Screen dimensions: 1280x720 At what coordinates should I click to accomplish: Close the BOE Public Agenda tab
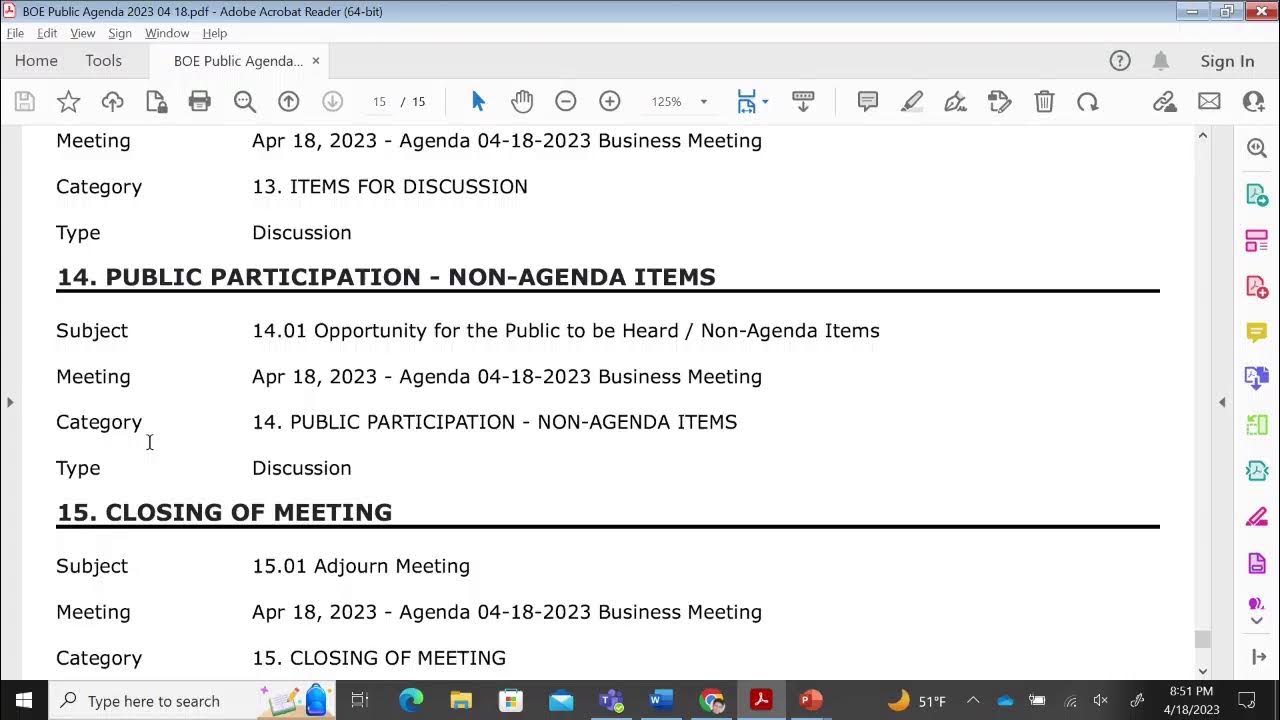[316, 61]
